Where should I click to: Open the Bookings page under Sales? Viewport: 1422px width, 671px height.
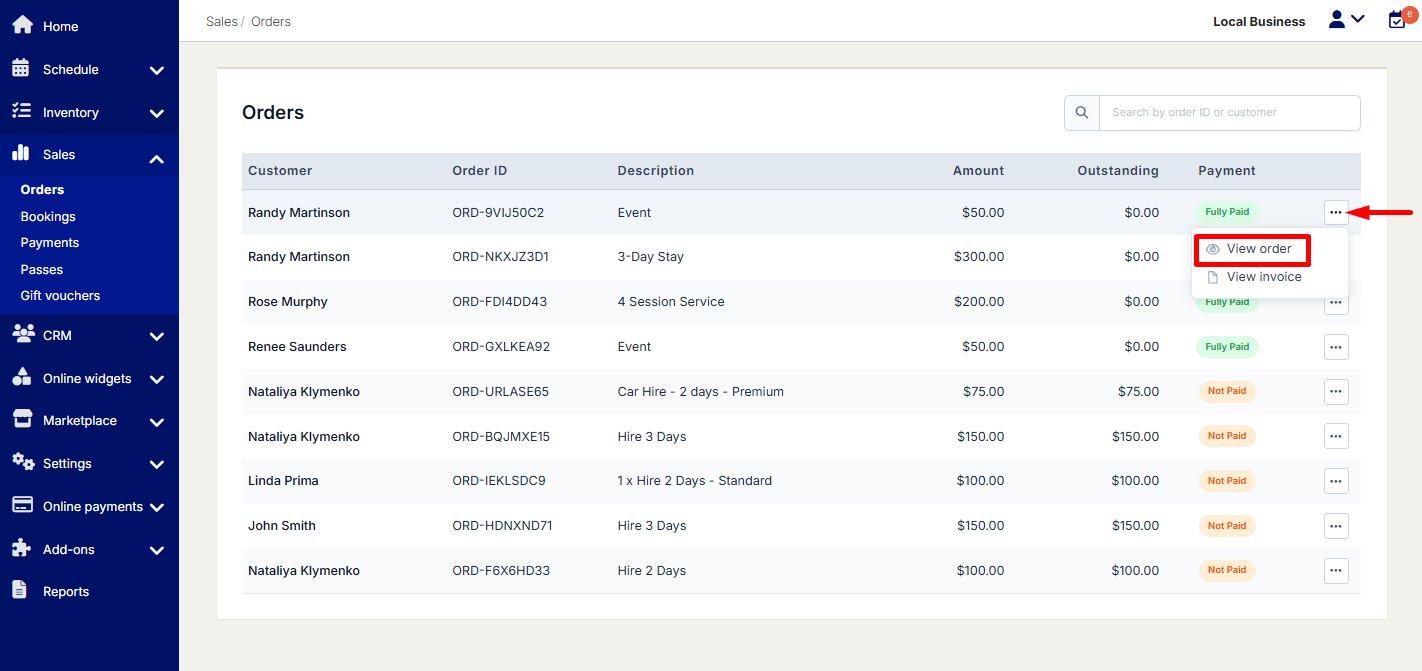click(x=48, y=216)
